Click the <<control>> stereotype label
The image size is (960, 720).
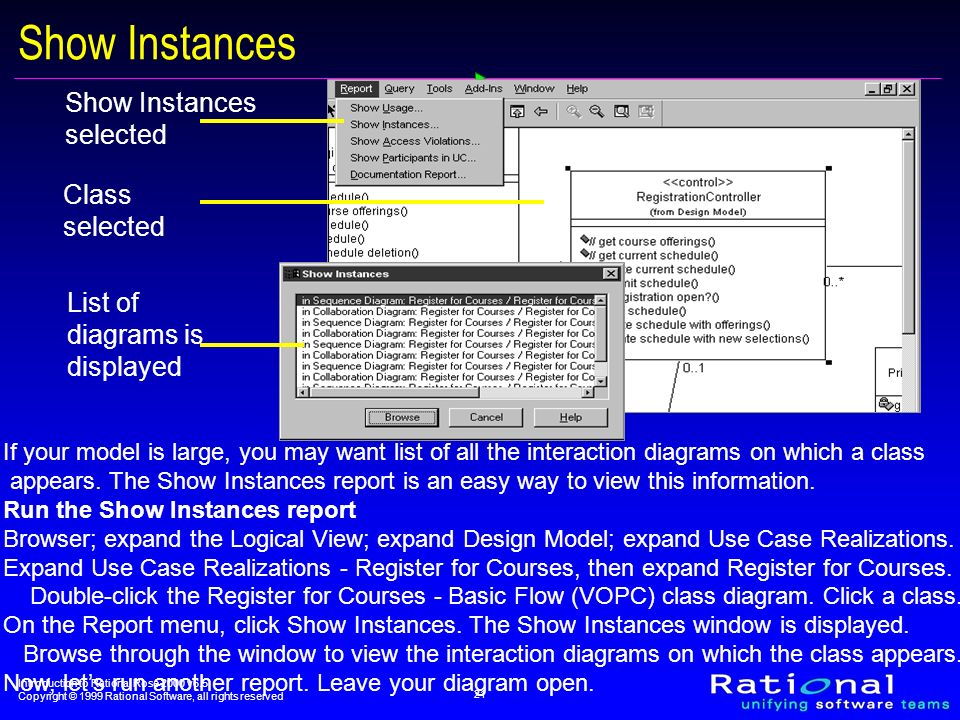698,182
